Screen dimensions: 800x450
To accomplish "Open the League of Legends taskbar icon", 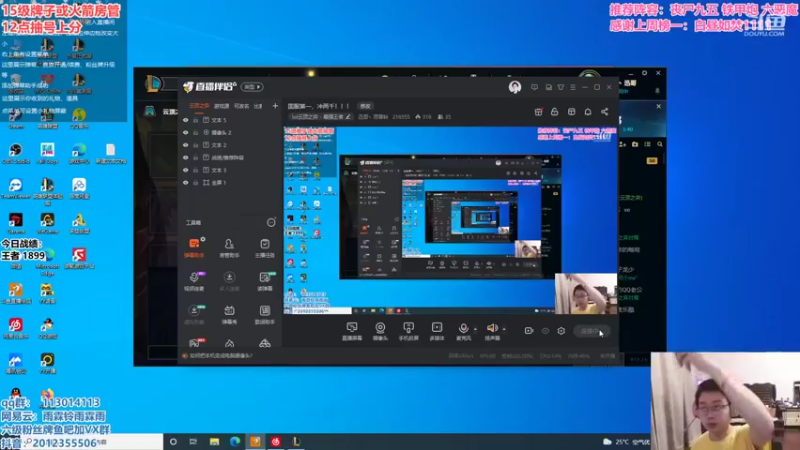I will coord(296,442).
